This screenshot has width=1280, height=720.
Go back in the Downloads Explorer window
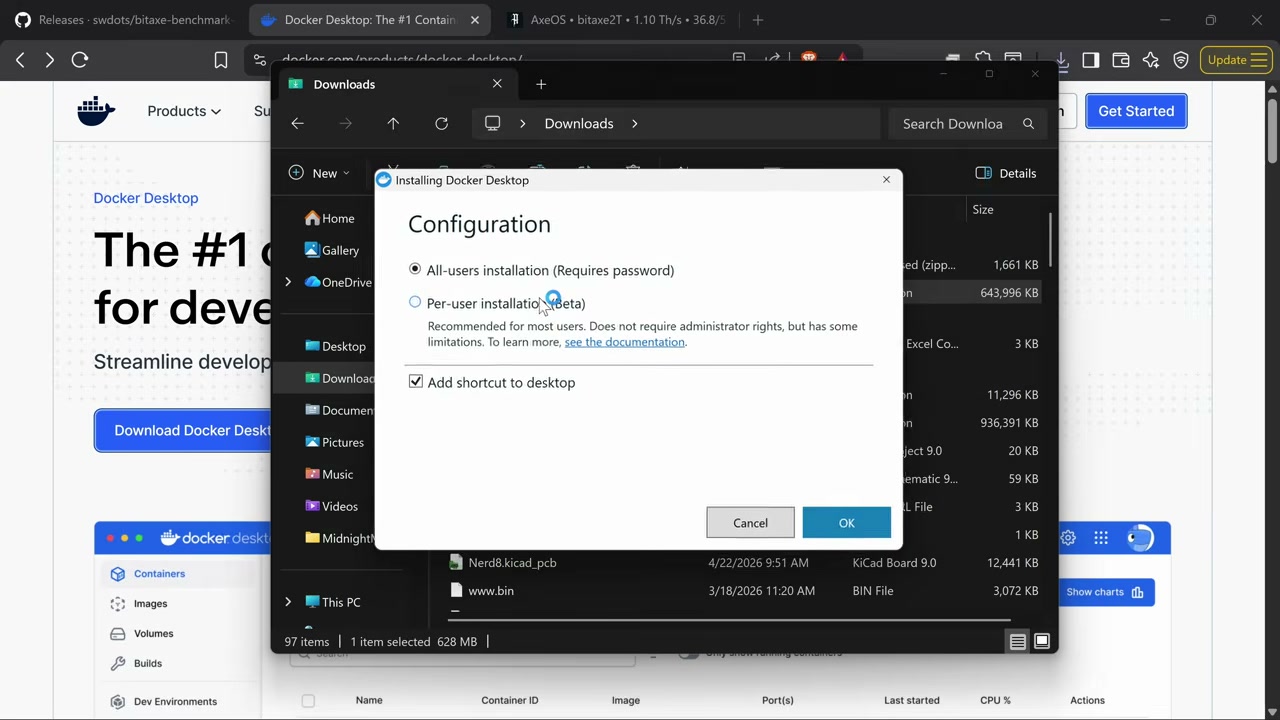click(297, 123)
